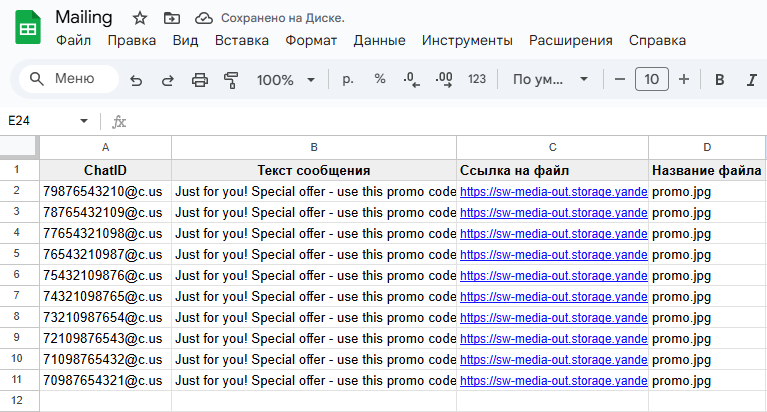This screenshot has width=767, height=412.
Task: Format as percent button
Action: point(380,79)
